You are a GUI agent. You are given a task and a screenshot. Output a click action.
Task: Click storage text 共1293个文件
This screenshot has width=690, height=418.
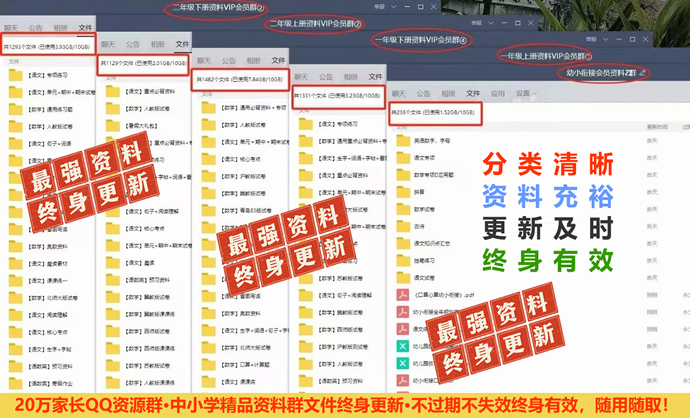[20, 47]
